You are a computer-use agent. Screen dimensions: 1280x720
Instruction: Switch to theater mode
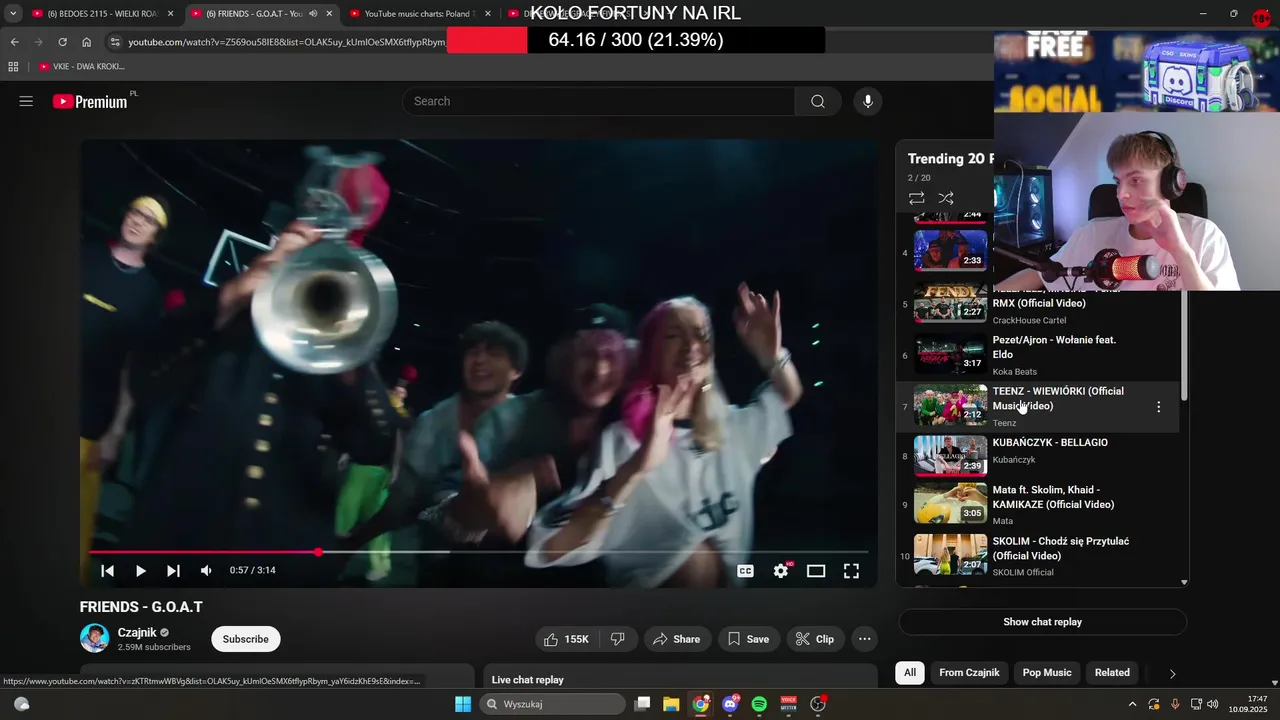[816, 570]
